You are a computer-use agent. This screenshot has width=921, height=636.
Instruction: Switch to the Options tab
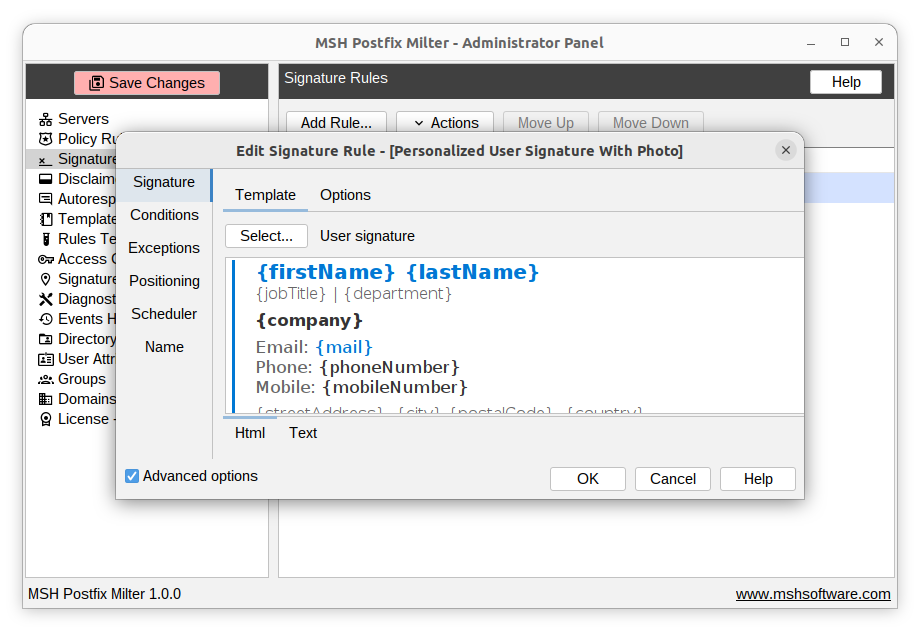(x=345, y=195)
